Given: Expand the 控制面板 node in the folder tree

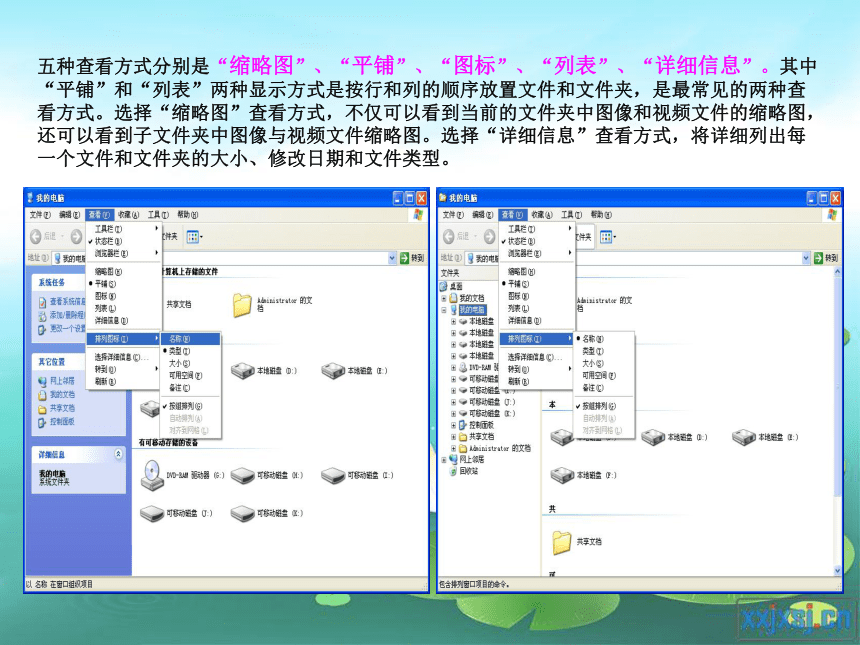Looking at the screenshot, I should click(x=454, y=425).
